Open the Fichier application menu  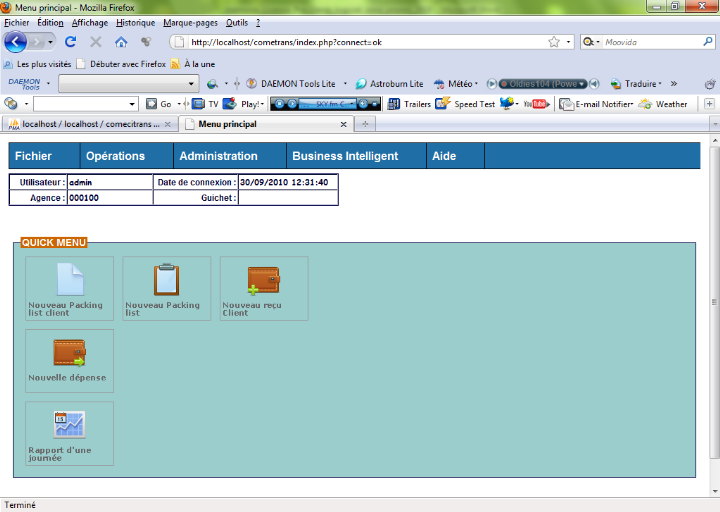pos(44,156)
